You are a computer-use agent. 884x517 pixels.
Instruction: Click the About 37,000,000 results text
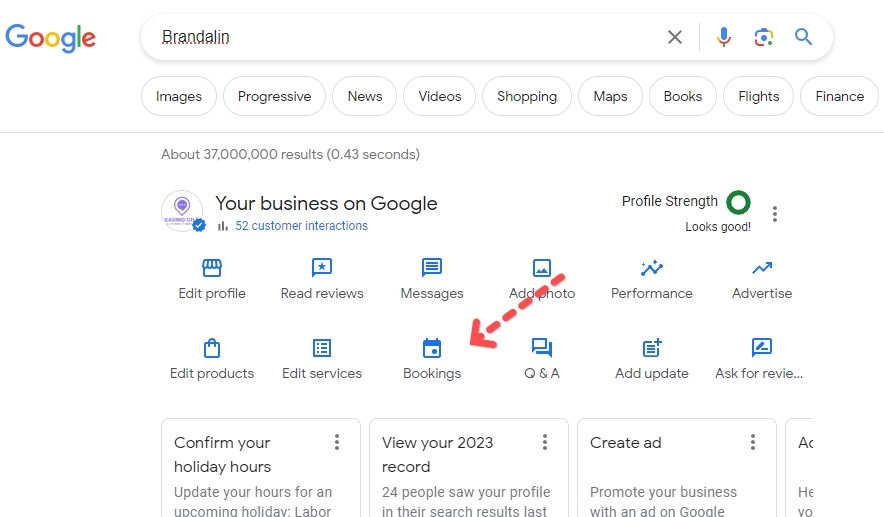coord(290,154)
